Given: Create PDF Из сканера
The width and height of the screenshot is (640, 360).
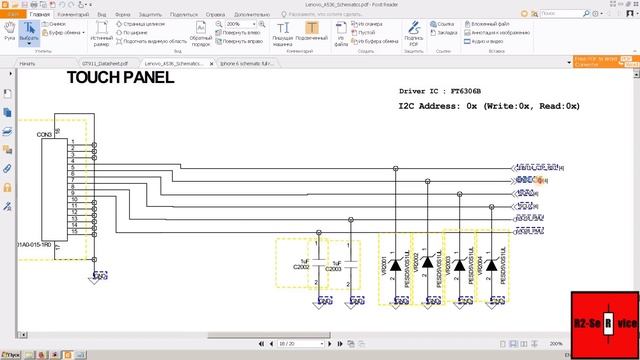Looking at the screenshot, I should point(367,24).
